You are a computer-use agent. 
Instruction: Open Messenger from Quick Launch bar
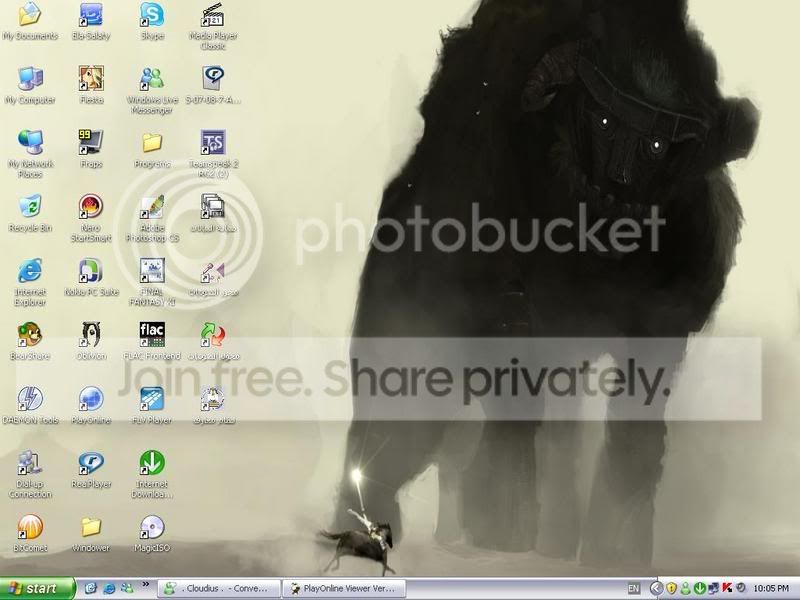(127, 588)
